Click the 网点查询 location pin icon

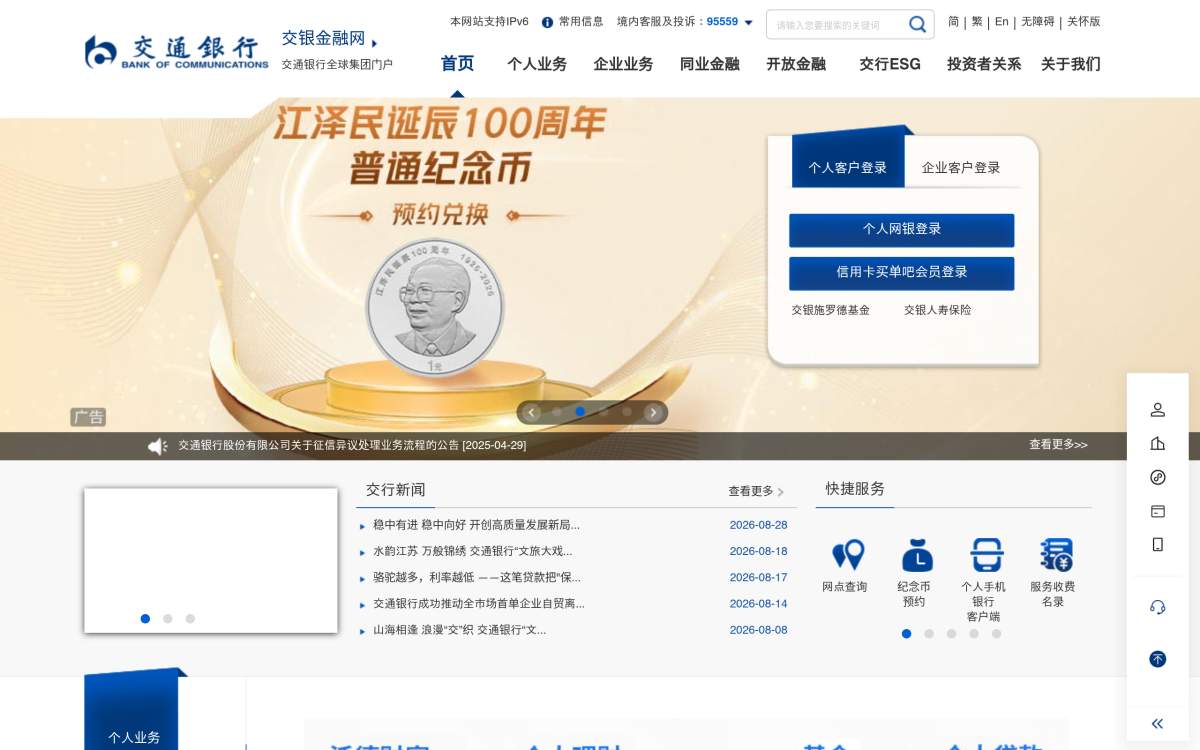click(x=848, y=555)
